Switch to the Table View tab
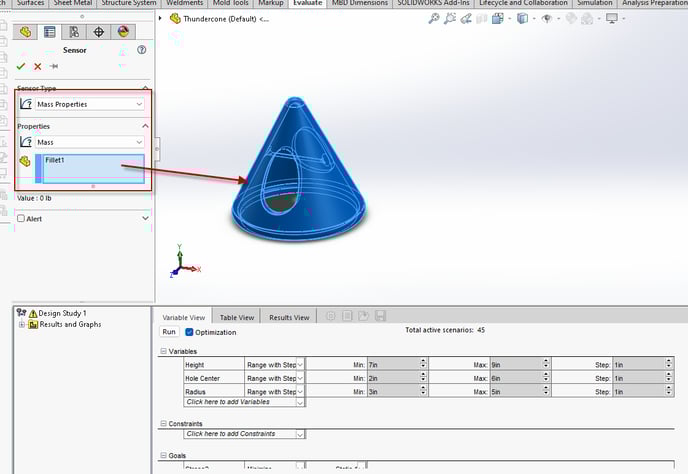This screenshot has width=688, height=474. (237, 317)
